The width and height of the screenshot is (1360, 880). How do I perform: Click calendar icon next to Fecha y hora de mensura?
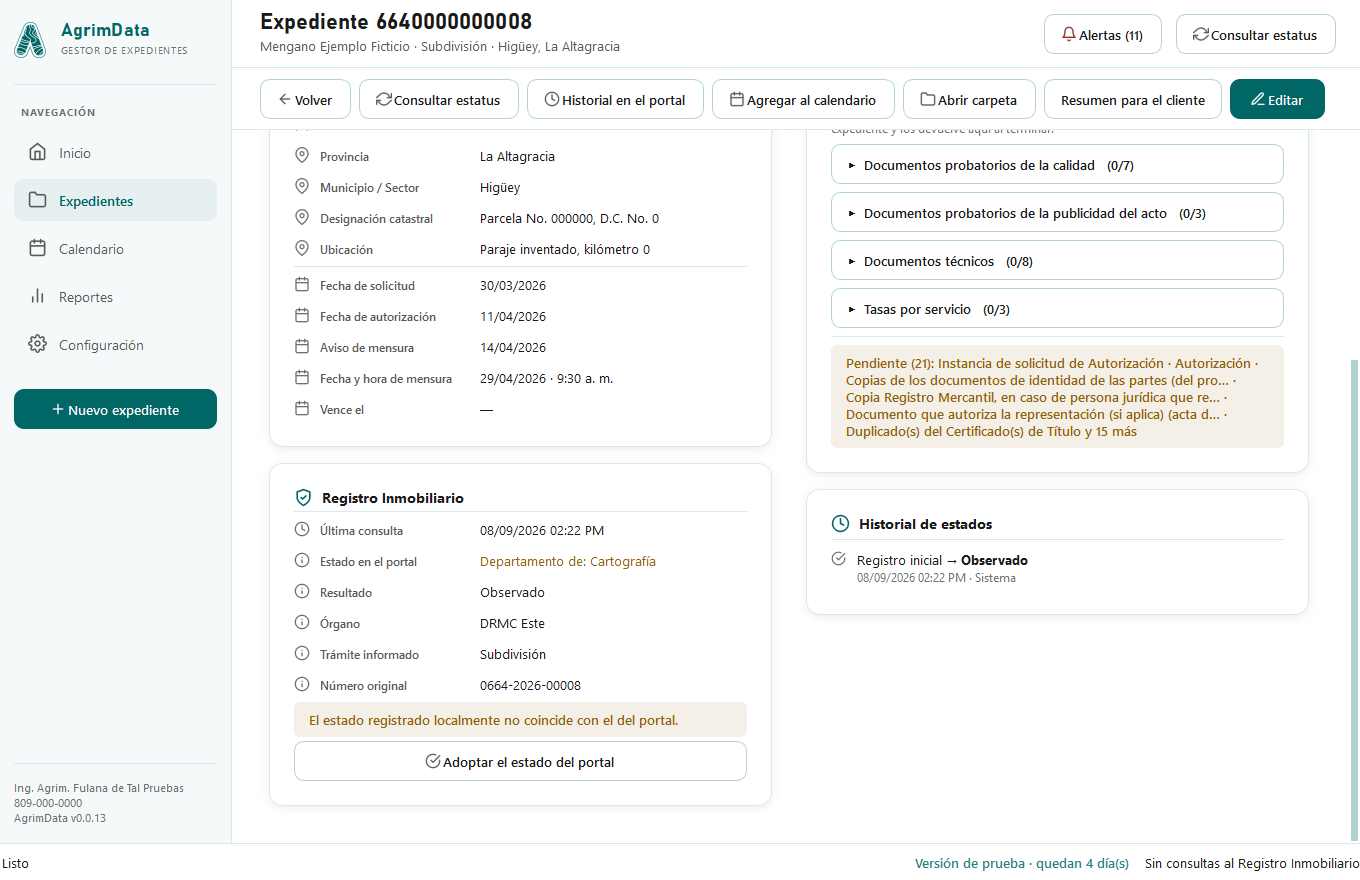302,379
